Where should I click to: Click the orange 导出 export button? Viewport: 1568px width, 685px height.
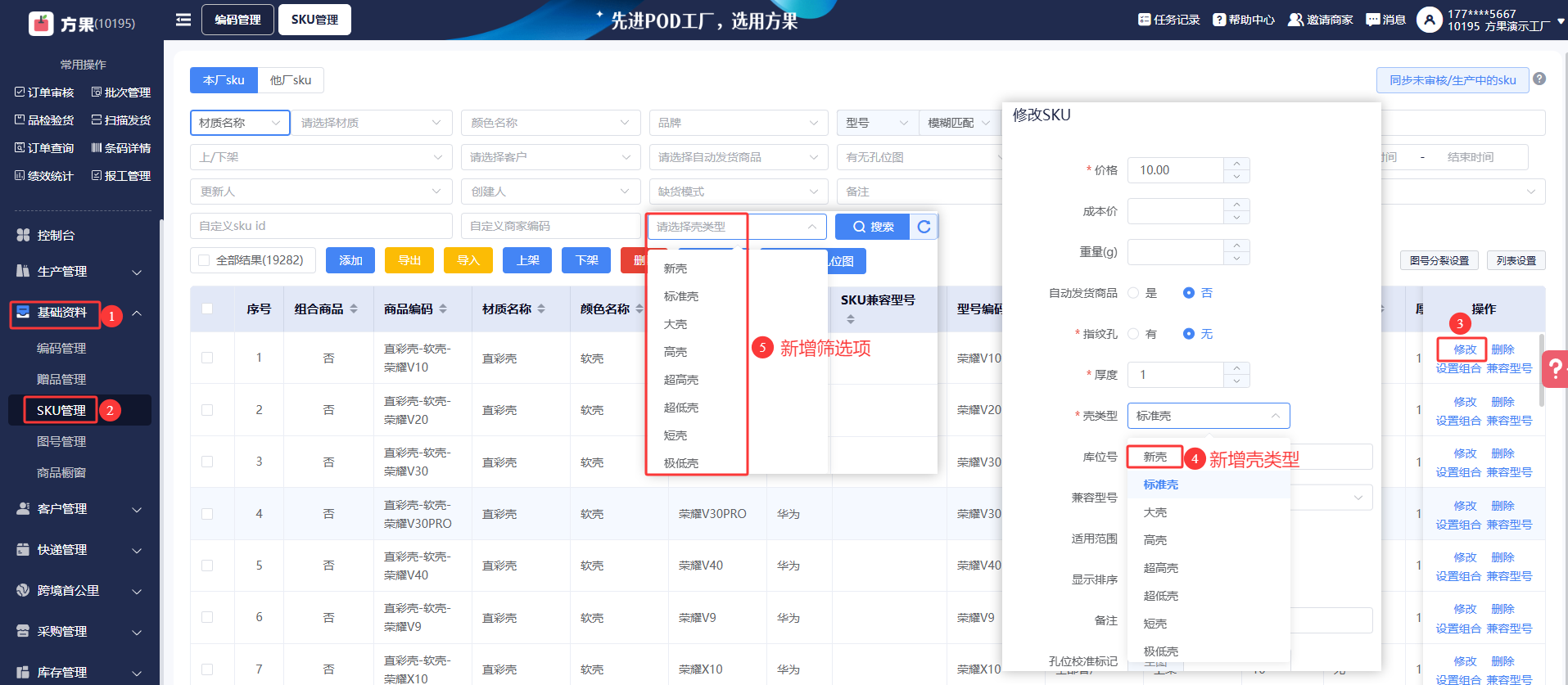click(x=409, y=260)
